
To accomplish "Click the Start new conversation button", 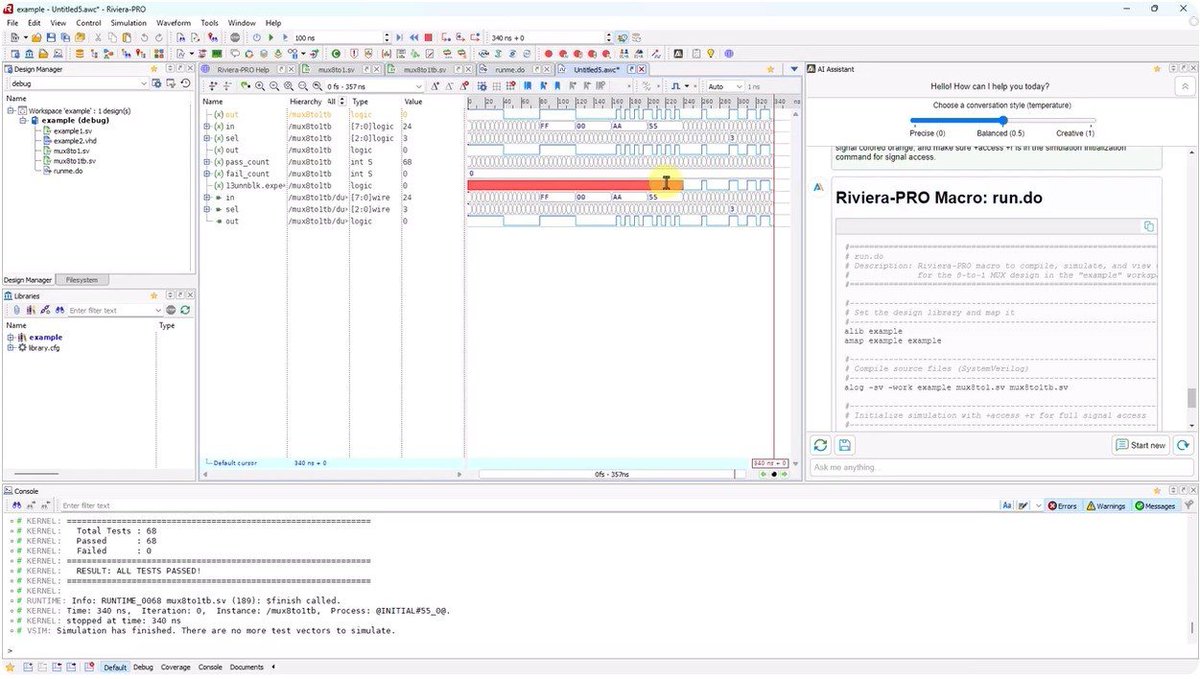I will pyautogui.click(x=1141, y=445).
